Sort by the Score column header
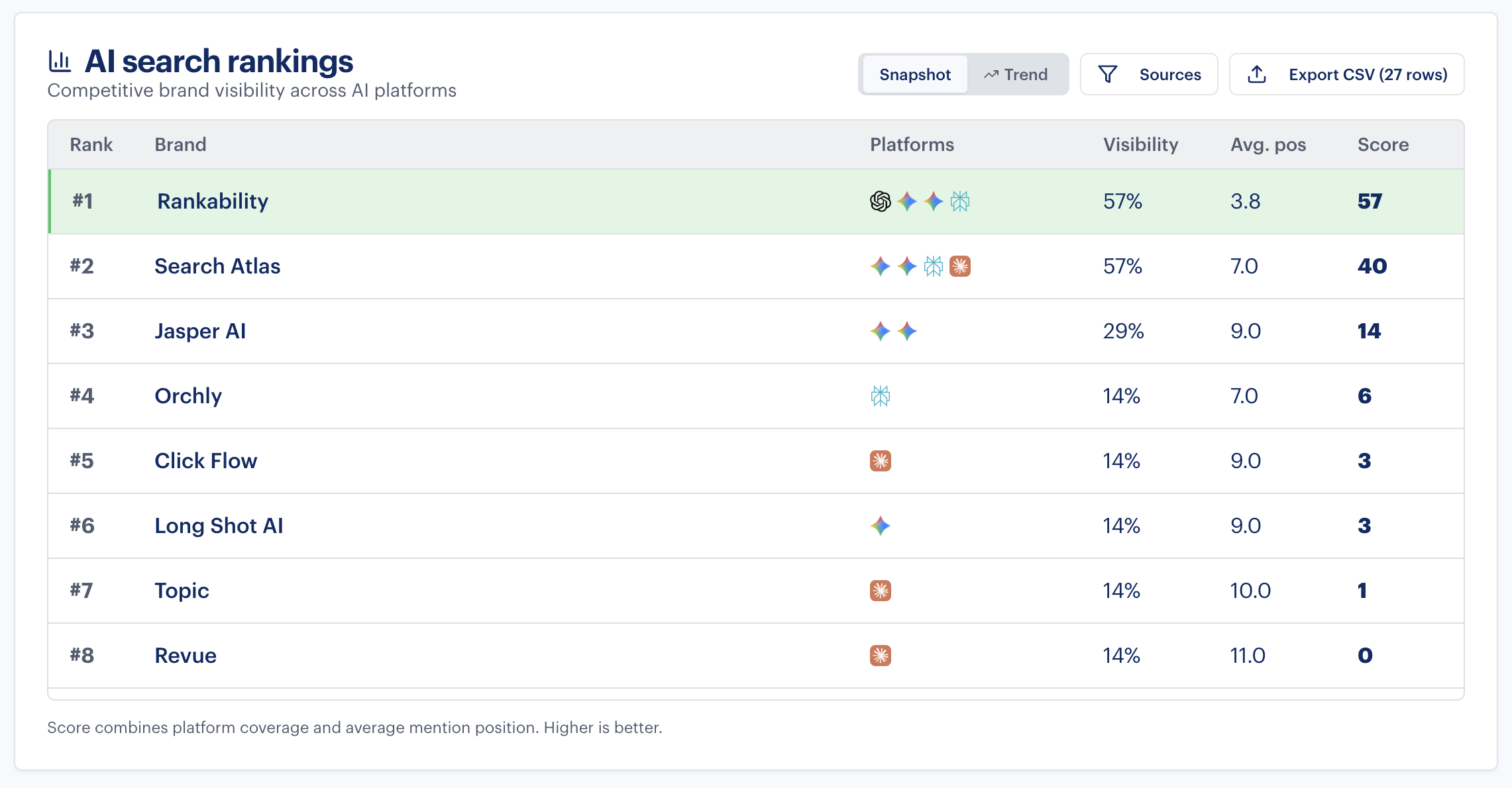 1383,144
